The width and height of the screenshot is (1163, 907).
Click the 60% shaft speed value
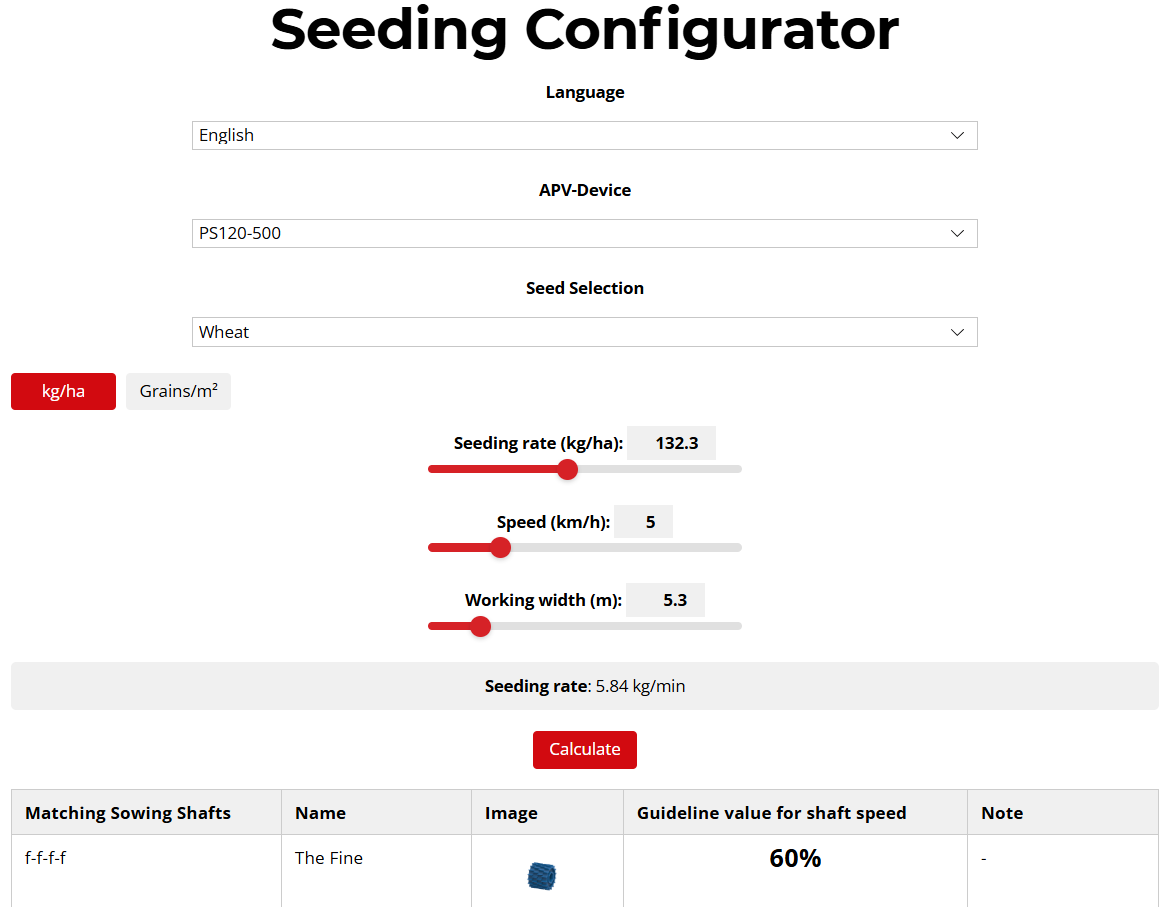[795, 858]
